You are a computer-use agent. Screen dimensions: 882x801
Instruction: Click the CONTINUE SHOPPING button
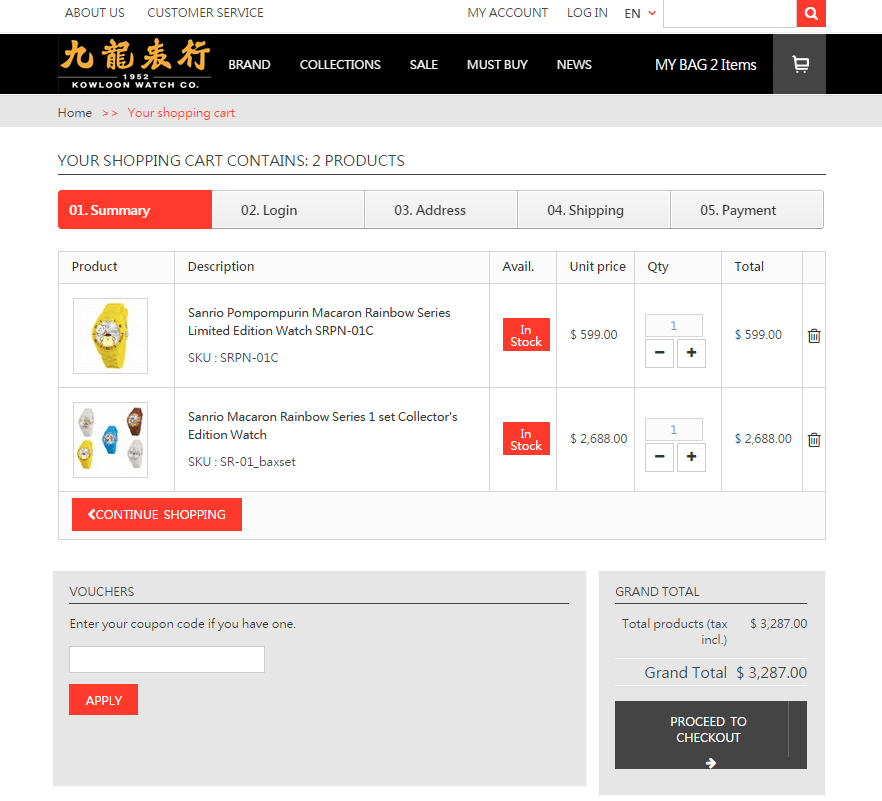point(157,515)
